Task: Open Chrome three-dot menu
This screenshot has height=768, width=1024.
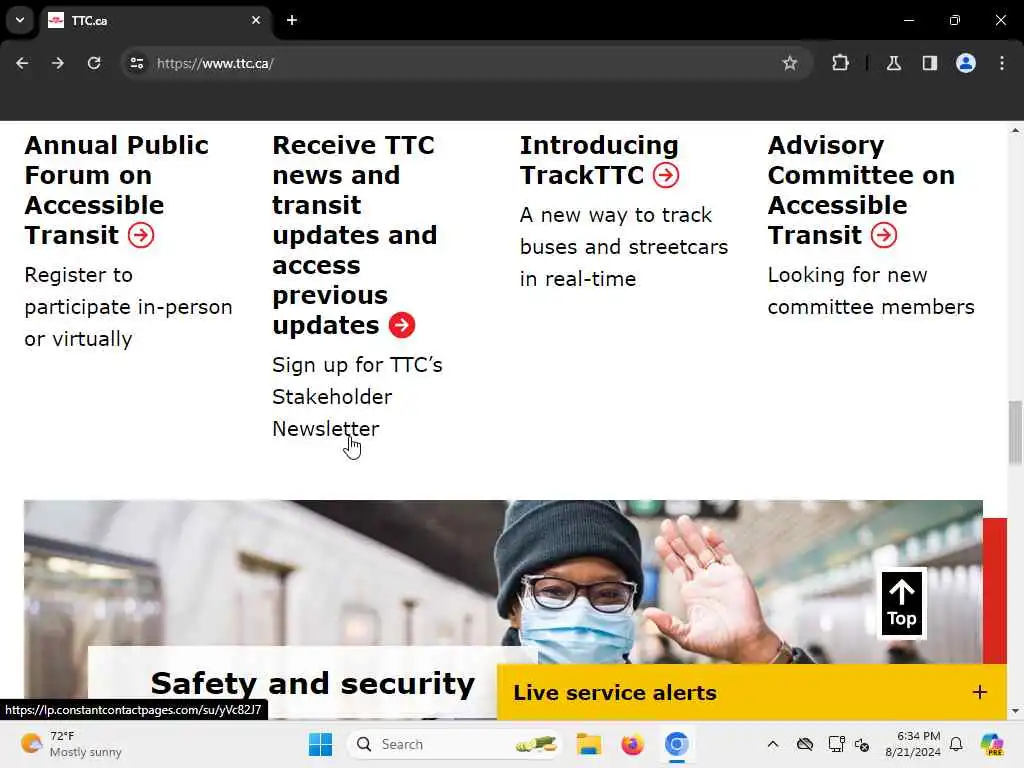Action: click(x=1002, y=63)
